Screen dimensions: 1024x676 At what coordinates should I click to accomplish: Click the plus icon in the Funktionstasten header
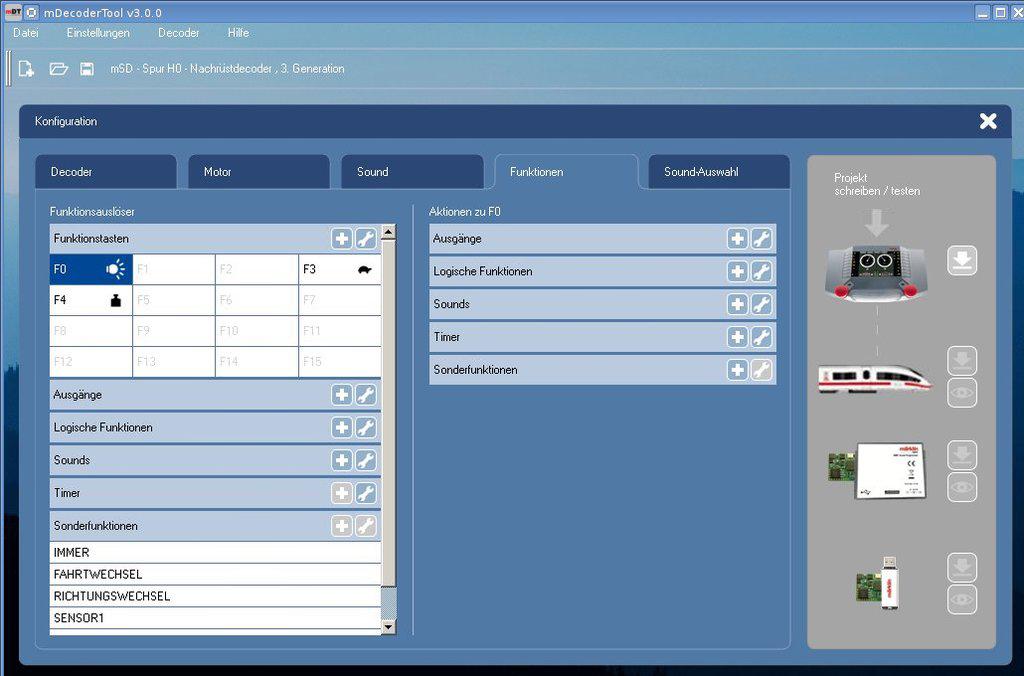pyautogui.click(x=342, y=239)
